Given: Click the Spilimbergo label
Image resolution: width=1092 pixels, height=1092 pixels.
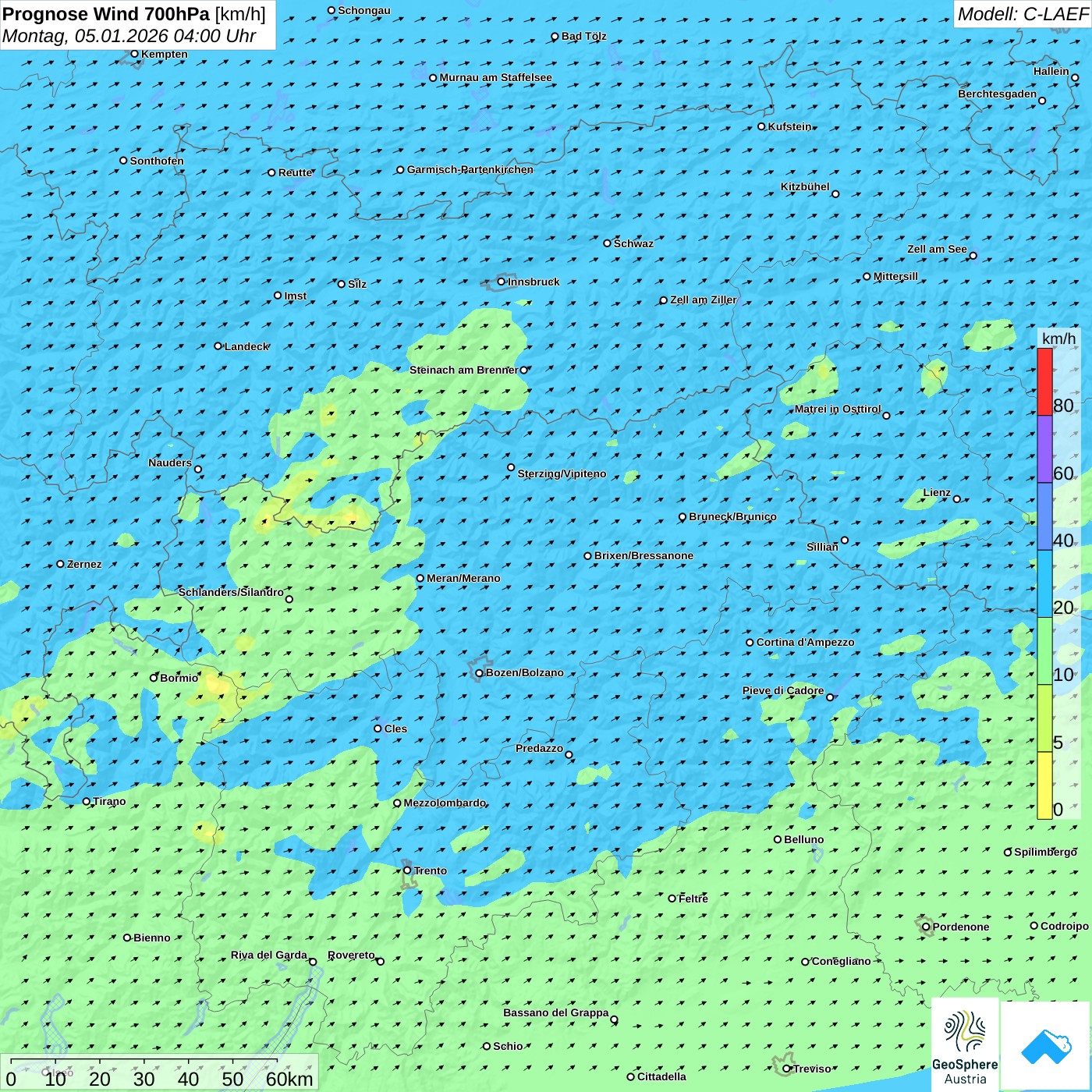Looking at the screenshot, I should pyautogui.click(x=1045, y=852).
